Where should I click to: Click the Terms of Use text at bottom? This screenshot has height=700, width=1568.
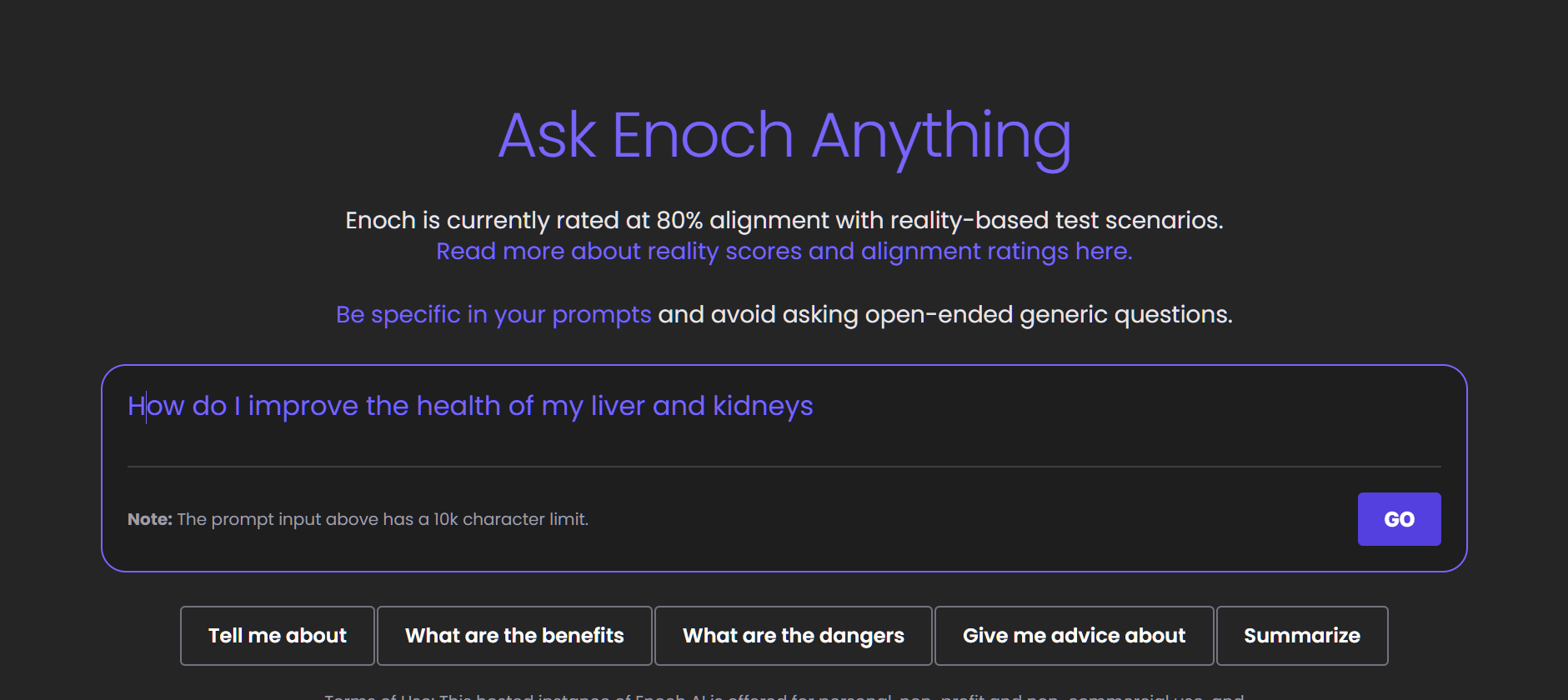coord(784,696)
